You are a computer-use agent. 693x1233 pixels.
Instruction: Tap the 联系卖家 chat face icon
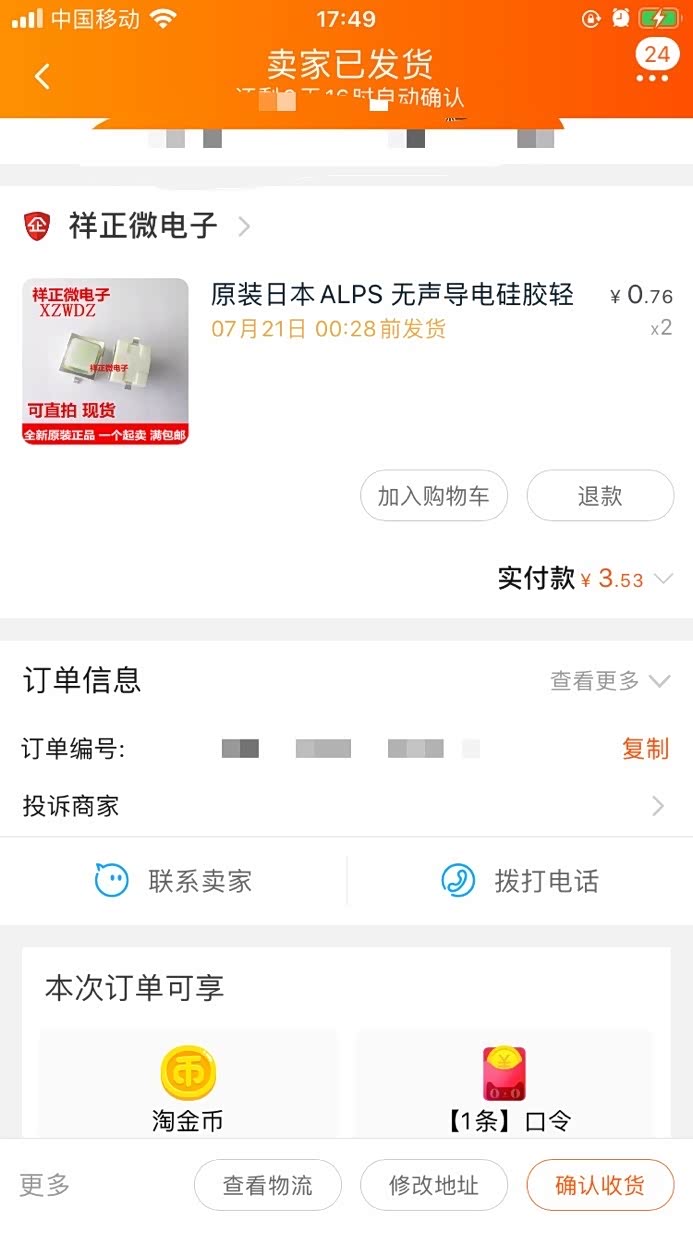112,881
